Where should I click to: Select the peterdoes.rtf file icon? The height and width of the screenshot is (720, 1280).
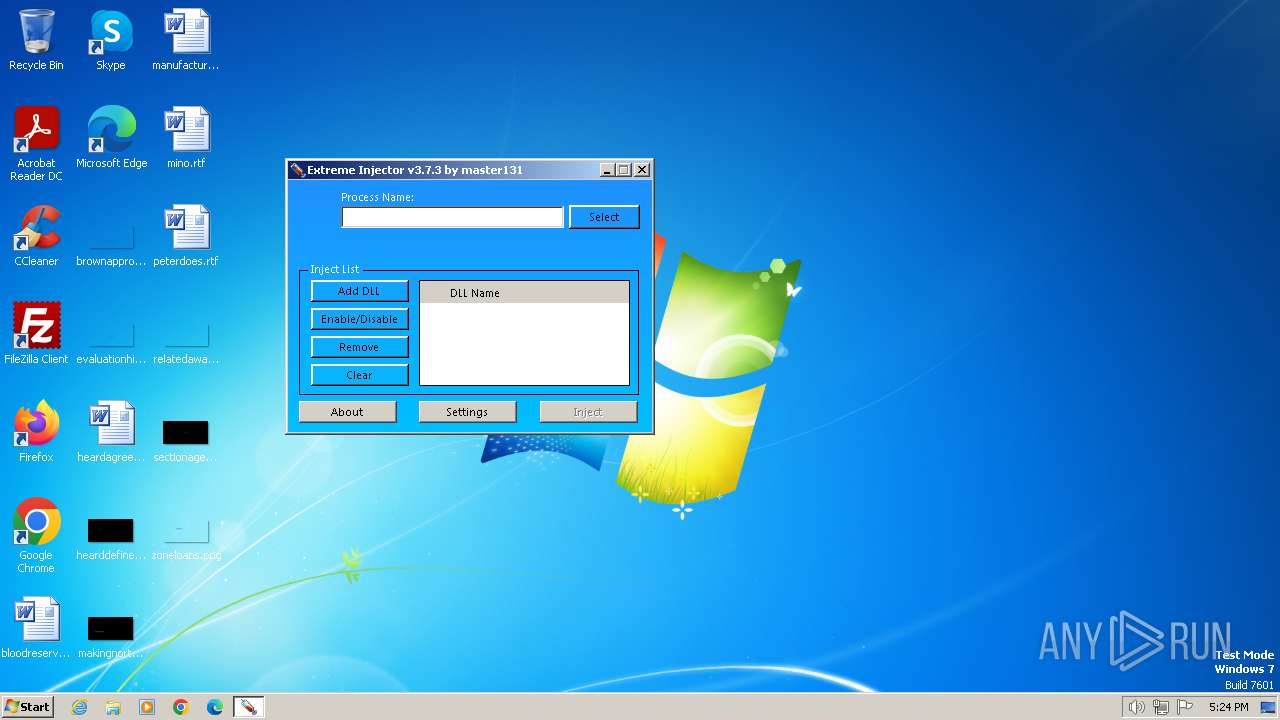[x=186, y=236]
